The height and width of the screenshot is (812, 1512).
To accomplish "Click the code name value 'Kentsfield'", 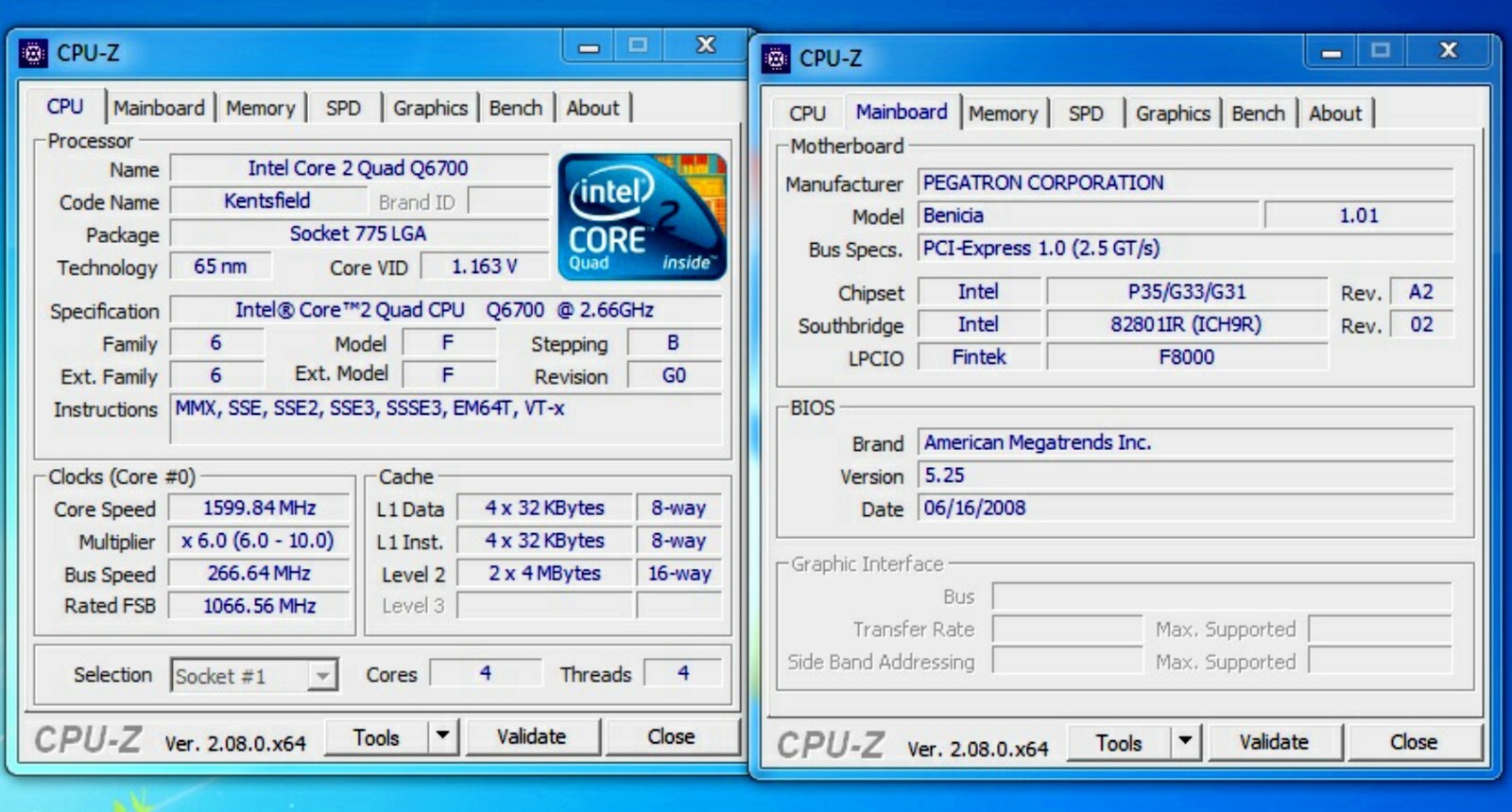I will 267,200.
